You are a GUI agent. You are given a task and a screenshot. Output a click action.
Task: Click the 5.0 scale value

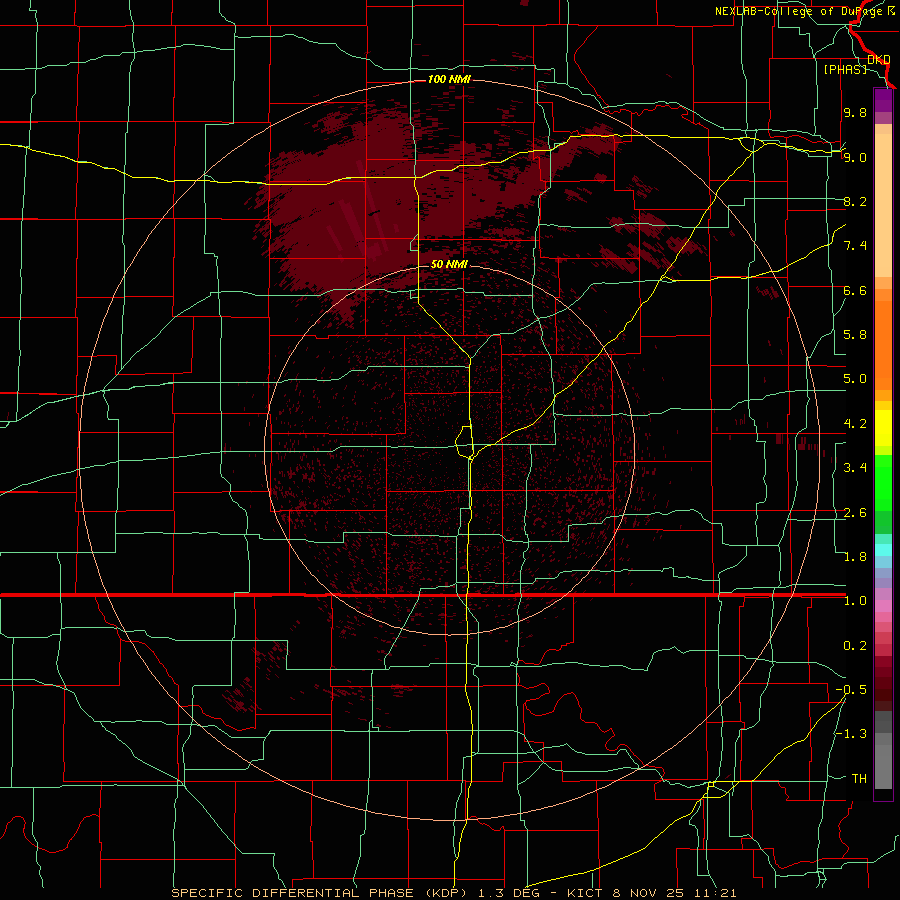855,379
